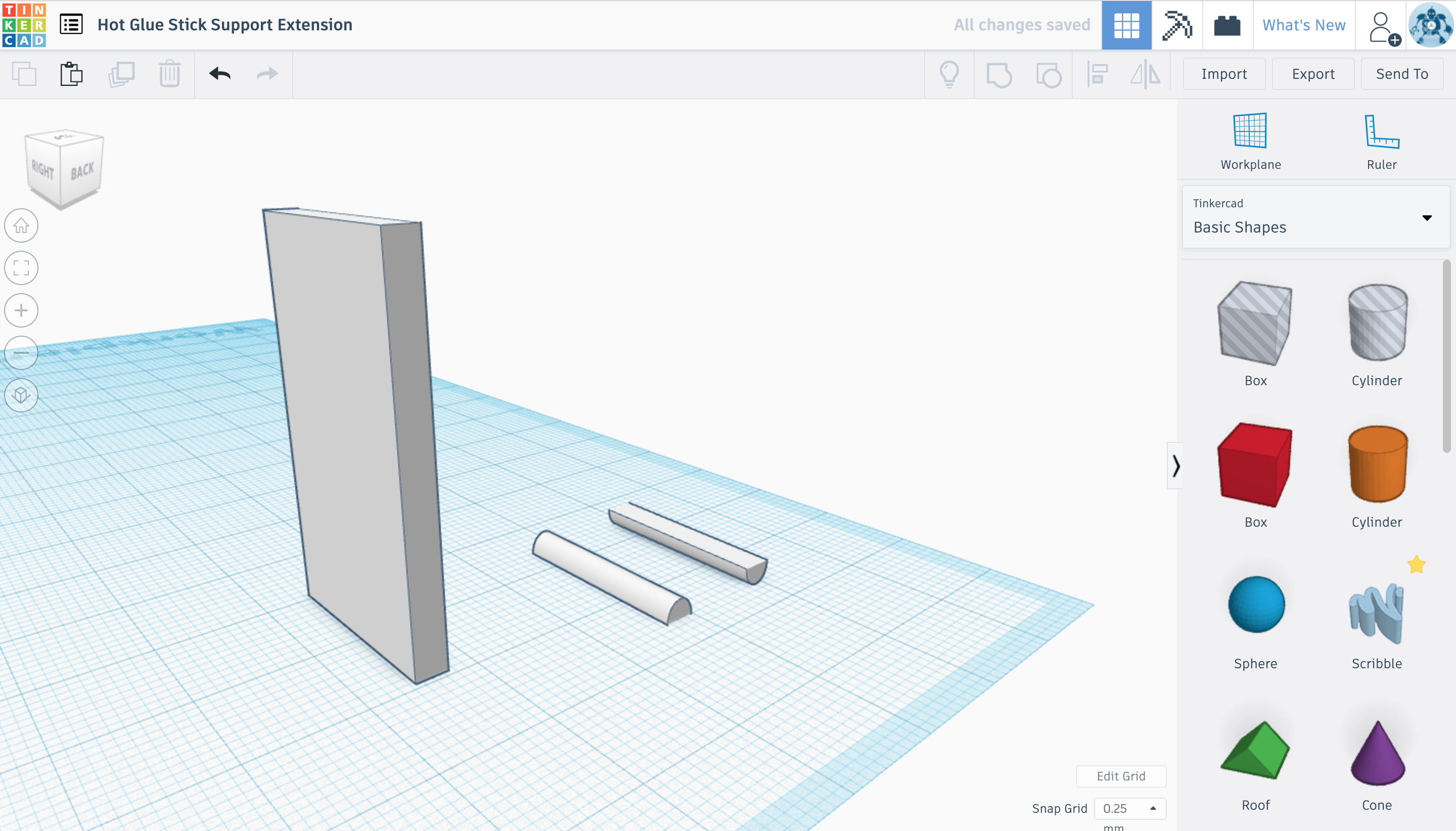Collapse the shapes panel with chevron
This screenshot has width=1456, height=831.
(1175, 466)
